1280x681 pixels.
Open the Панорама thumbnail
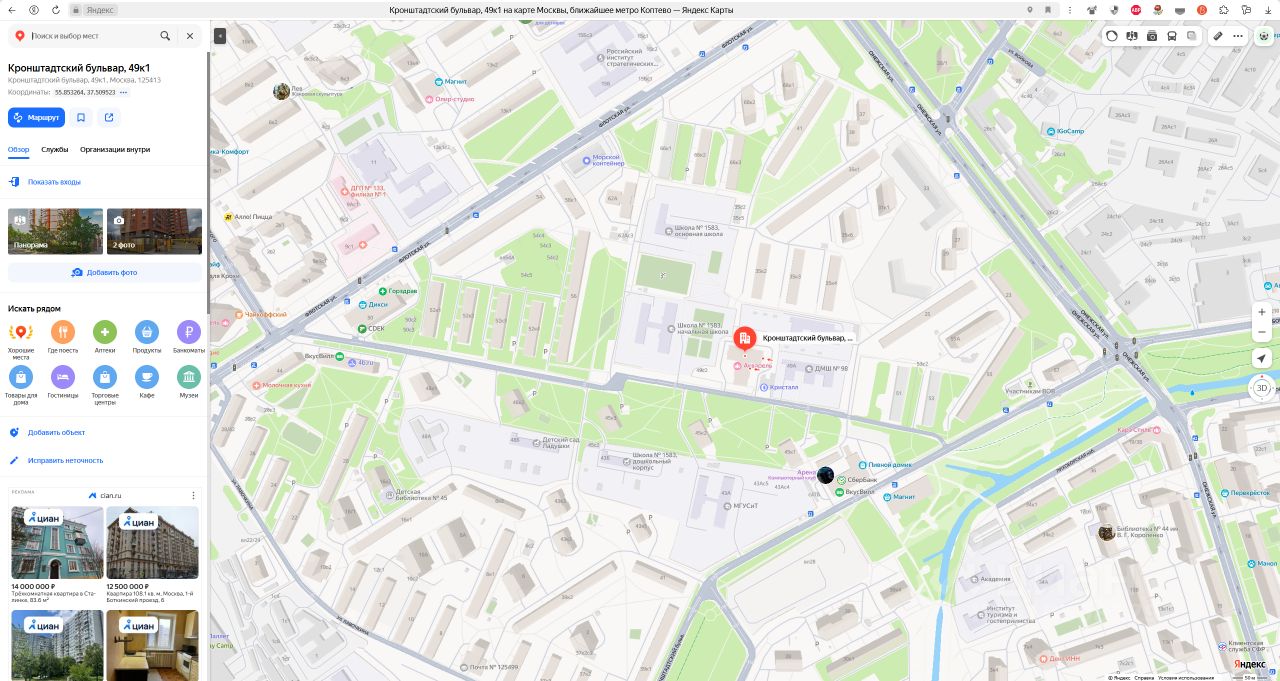(55, 231)
